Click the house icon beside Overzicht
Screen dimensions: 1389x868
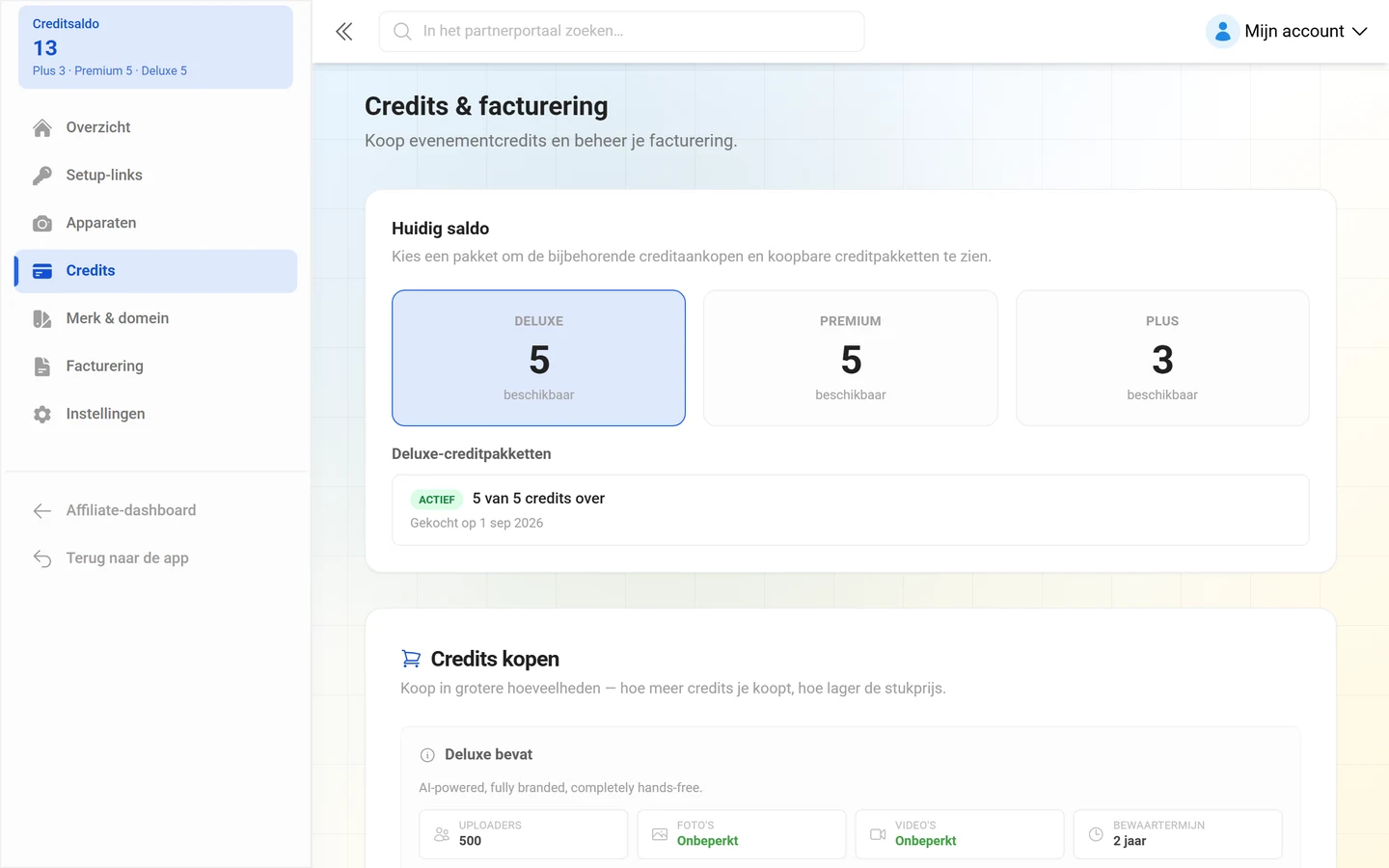(x=42, y=127)
